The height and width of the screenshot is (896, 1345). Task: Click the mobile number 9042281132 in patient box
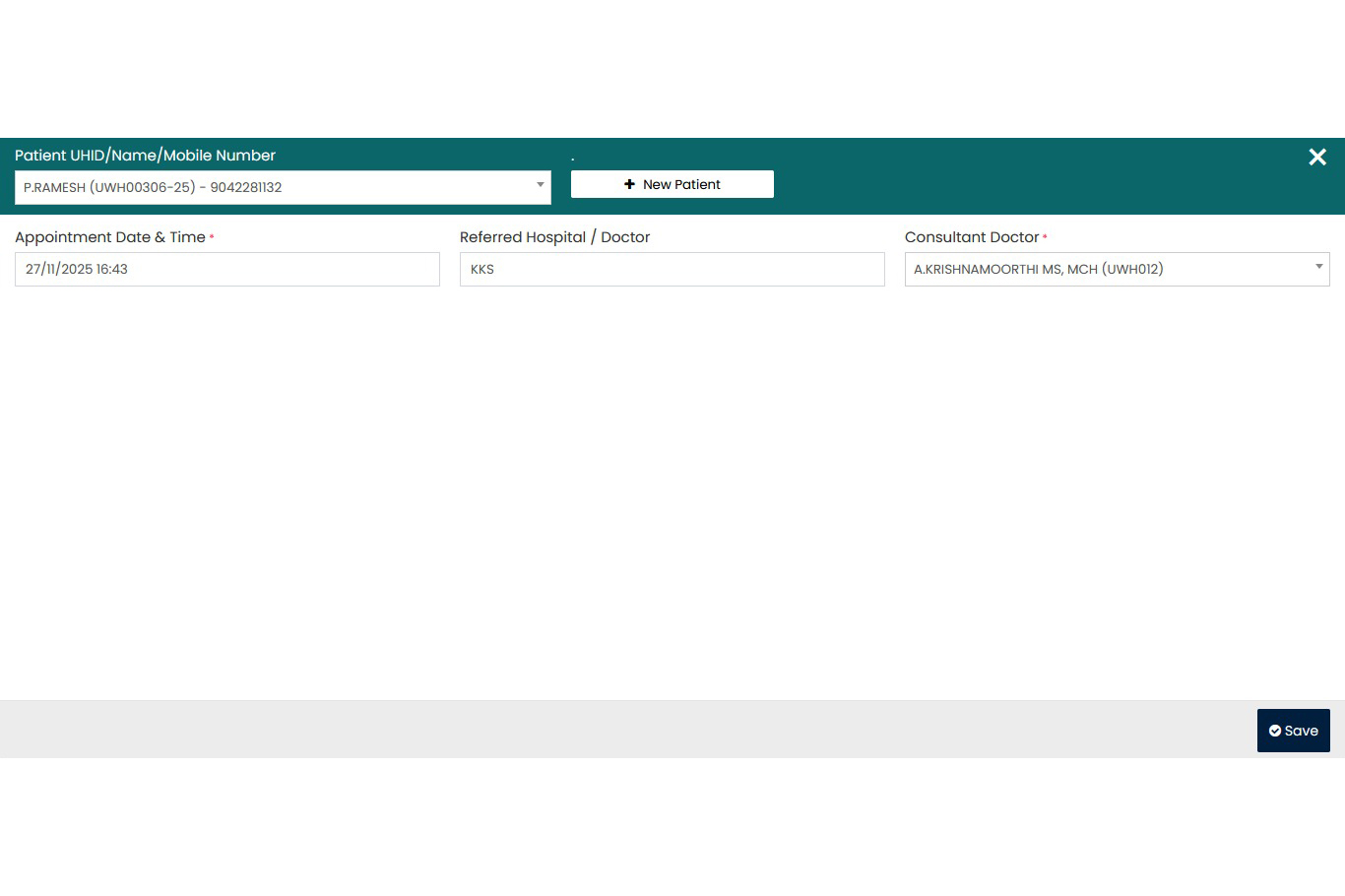click(246, 187)
